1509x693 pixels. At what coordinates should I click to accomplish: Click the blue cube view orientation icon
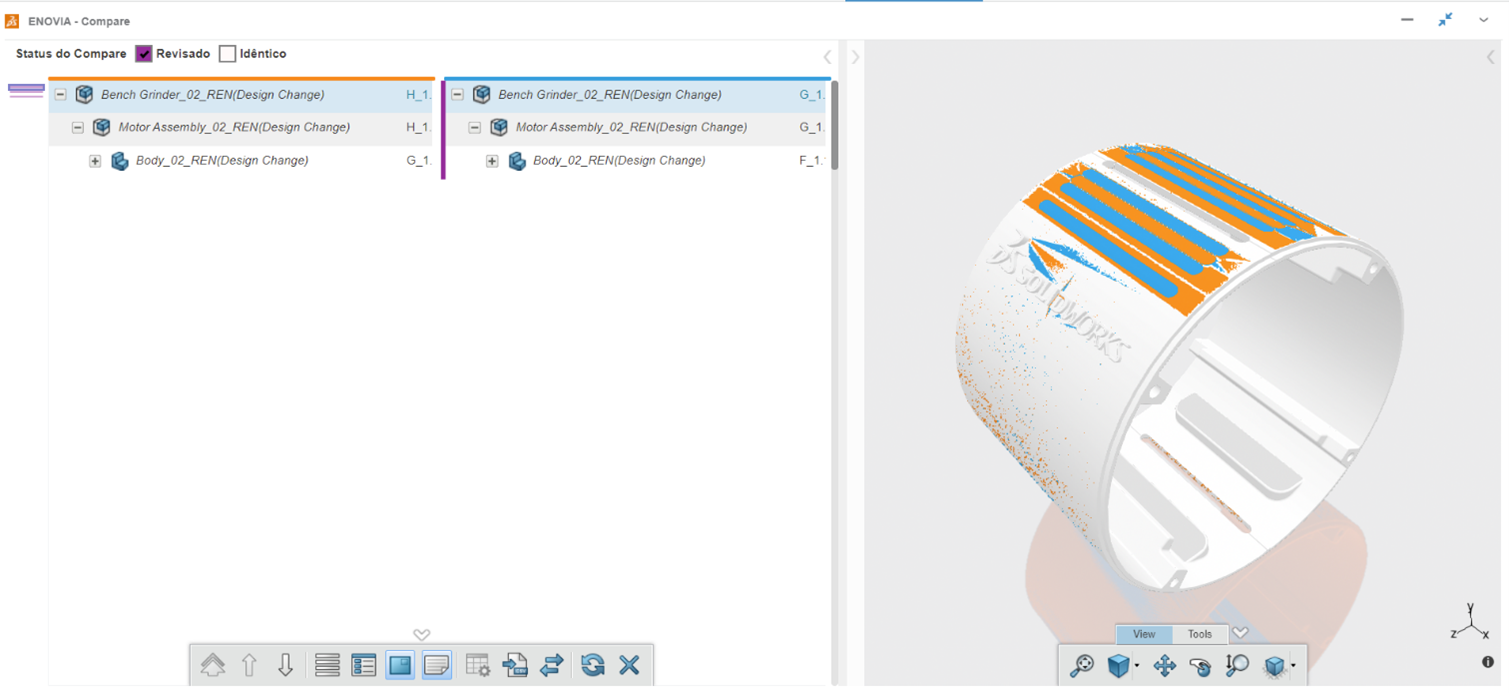pyautogui.click(x=1118, y=665)
